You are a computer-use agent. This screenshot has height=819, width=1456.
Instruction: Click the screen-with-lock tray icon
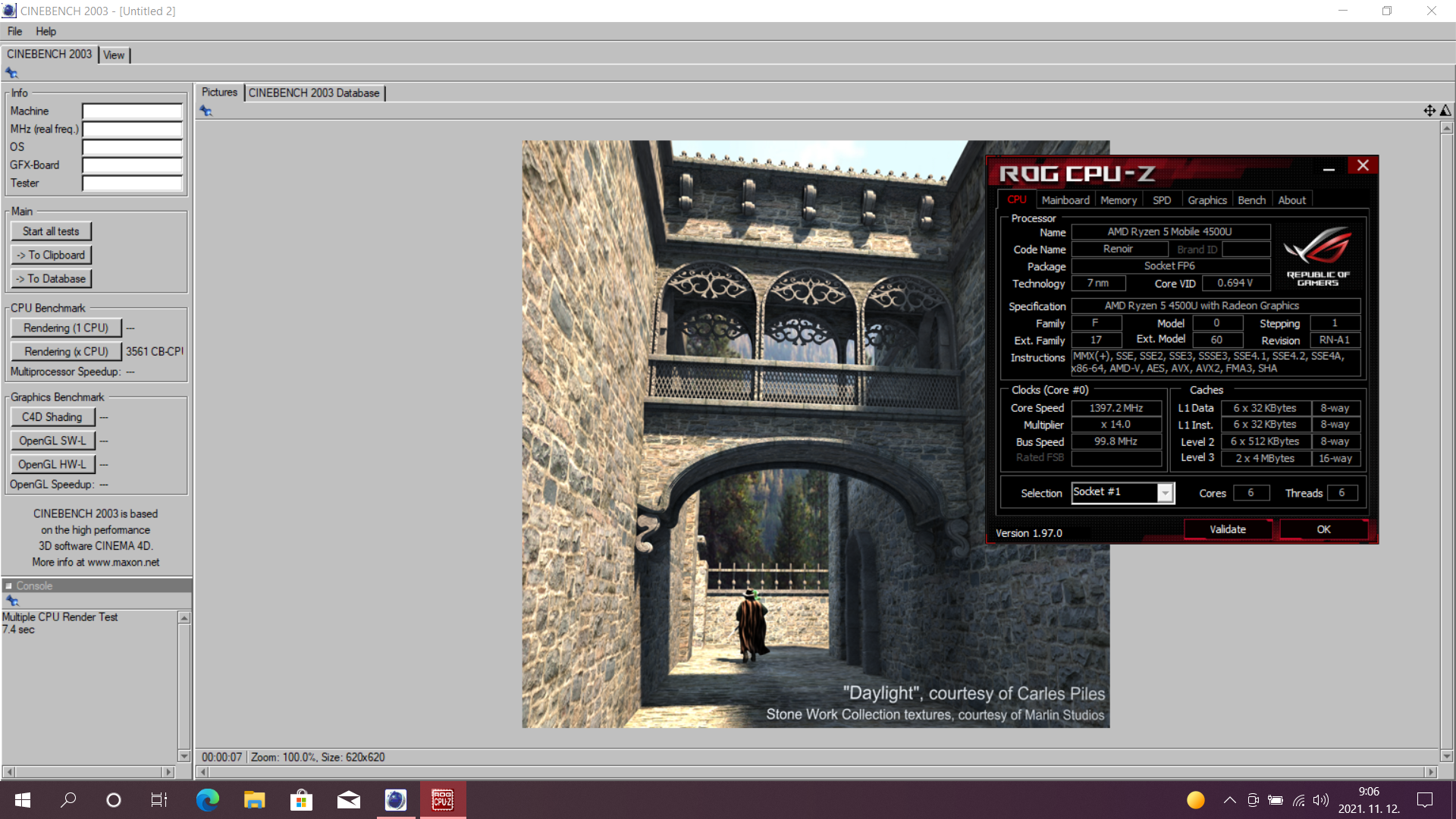1253,800
